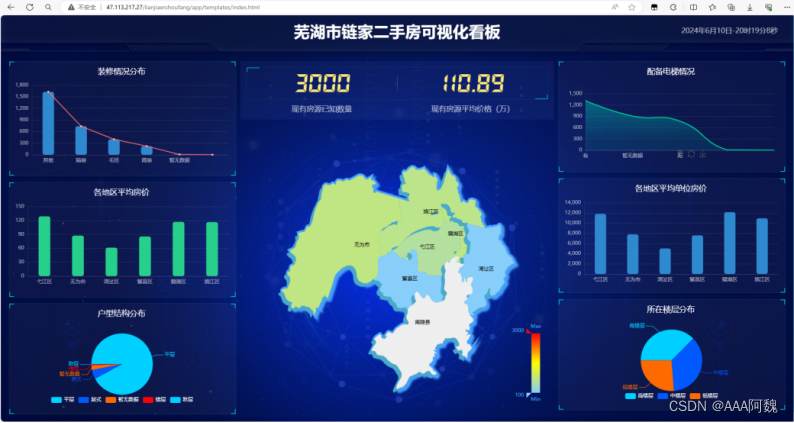Click the dashboard title 芜湖市链家二手房可视化看板
The image size is (794, 423).
click(x=397, y=32)
